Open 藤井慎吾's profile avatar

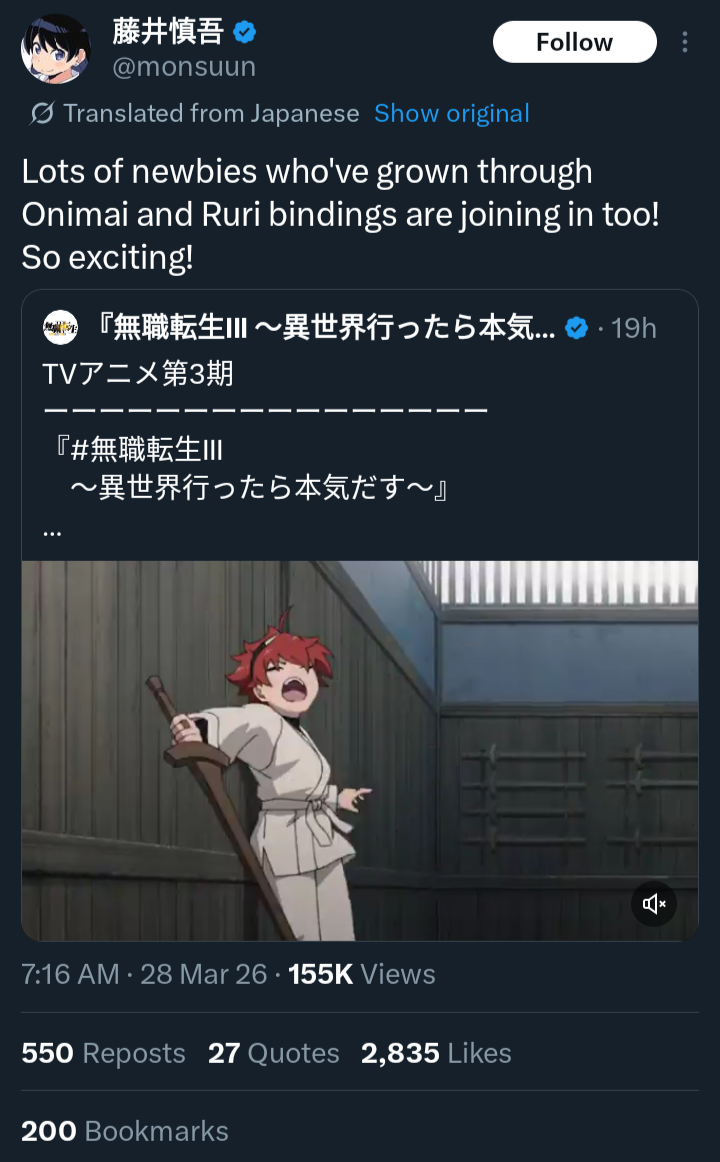tap(56, 49)
